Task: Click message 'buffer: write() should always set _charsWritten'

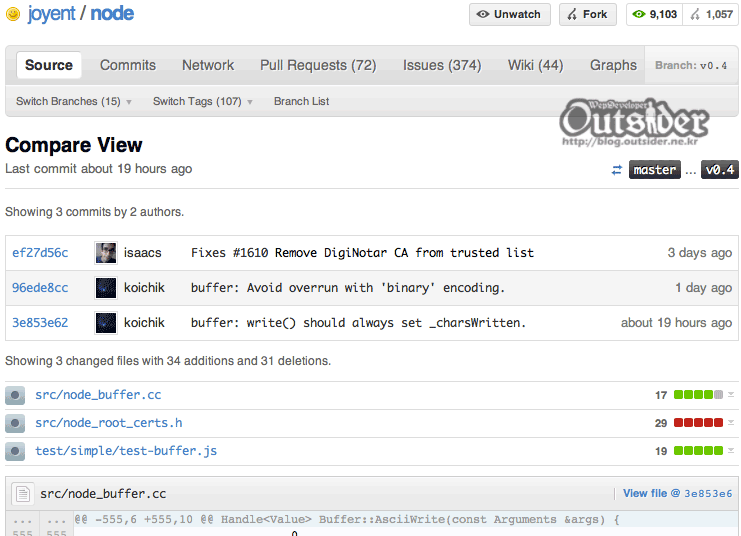Action: click(358, 323)
